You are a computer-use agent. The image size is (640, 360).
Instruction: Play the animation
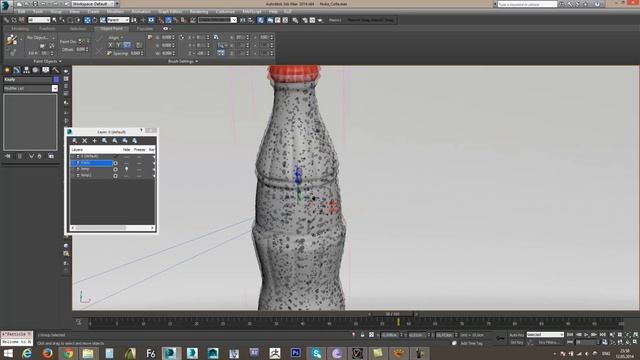587,335
